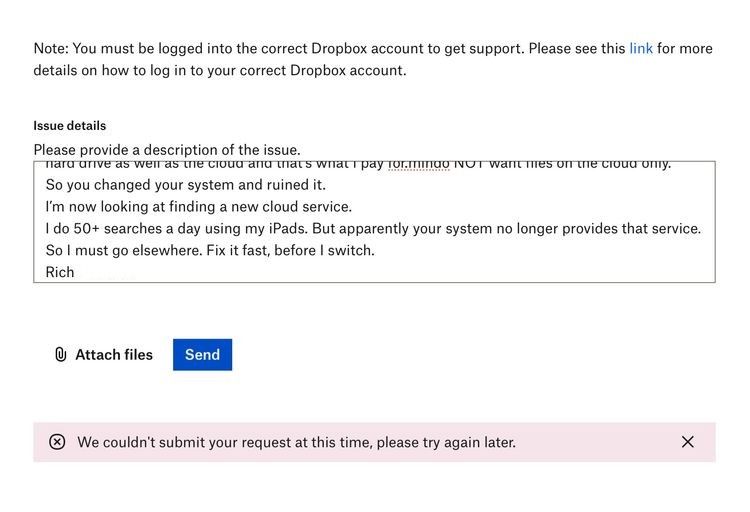Click the line "So you changed your system"
The height and width of the screenshot is (512, 750).
click(x=185, y=185)
